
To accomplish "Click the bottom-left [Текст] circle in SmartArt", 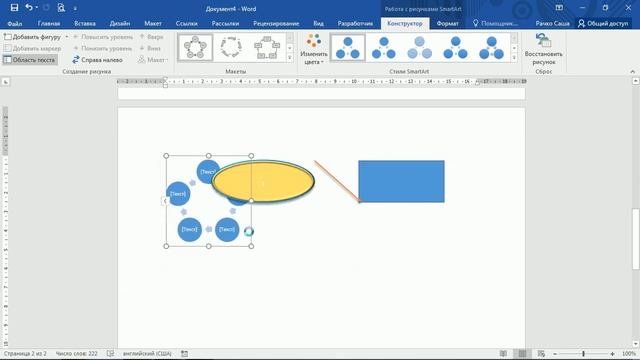I will tap(190, 229).
